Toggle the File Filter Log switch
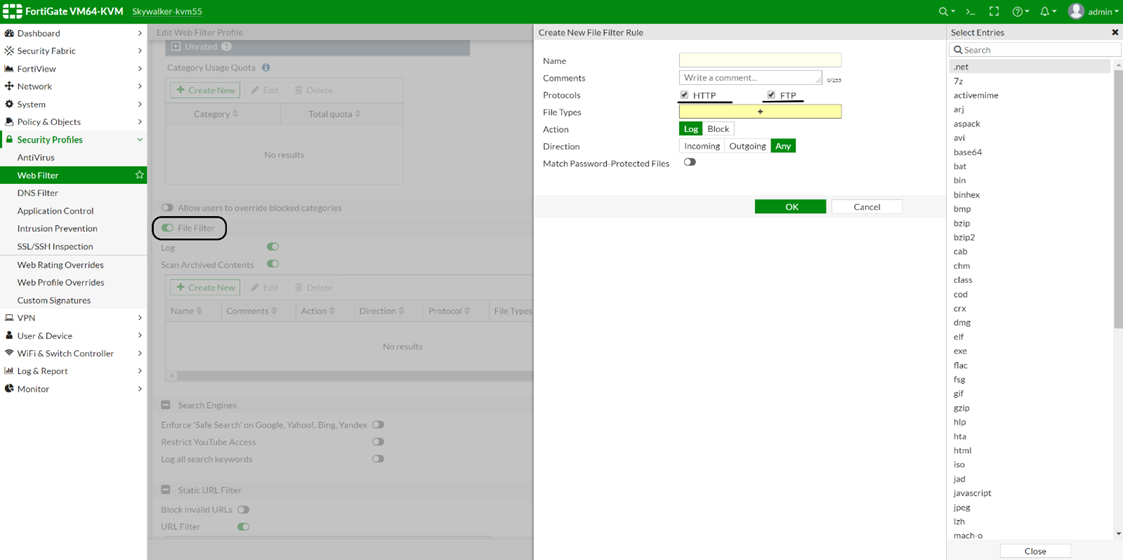This screenshot has height=560, width=1123. tap(272, 246)
